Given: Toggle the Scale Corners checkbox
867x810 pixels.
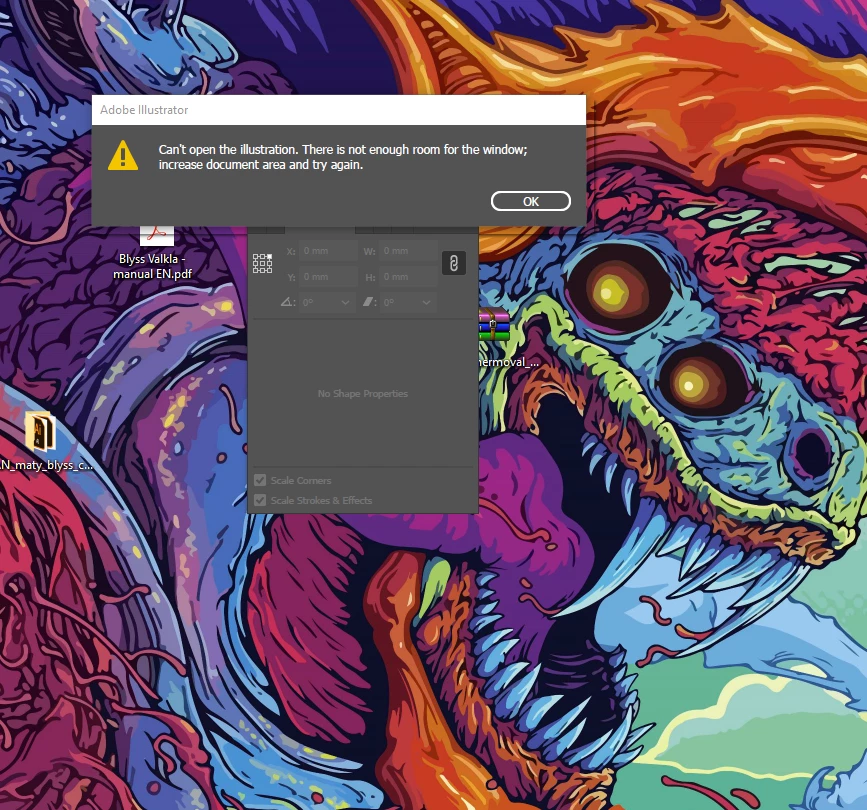Looking at the screenshot, I should [x=260, y=480].
